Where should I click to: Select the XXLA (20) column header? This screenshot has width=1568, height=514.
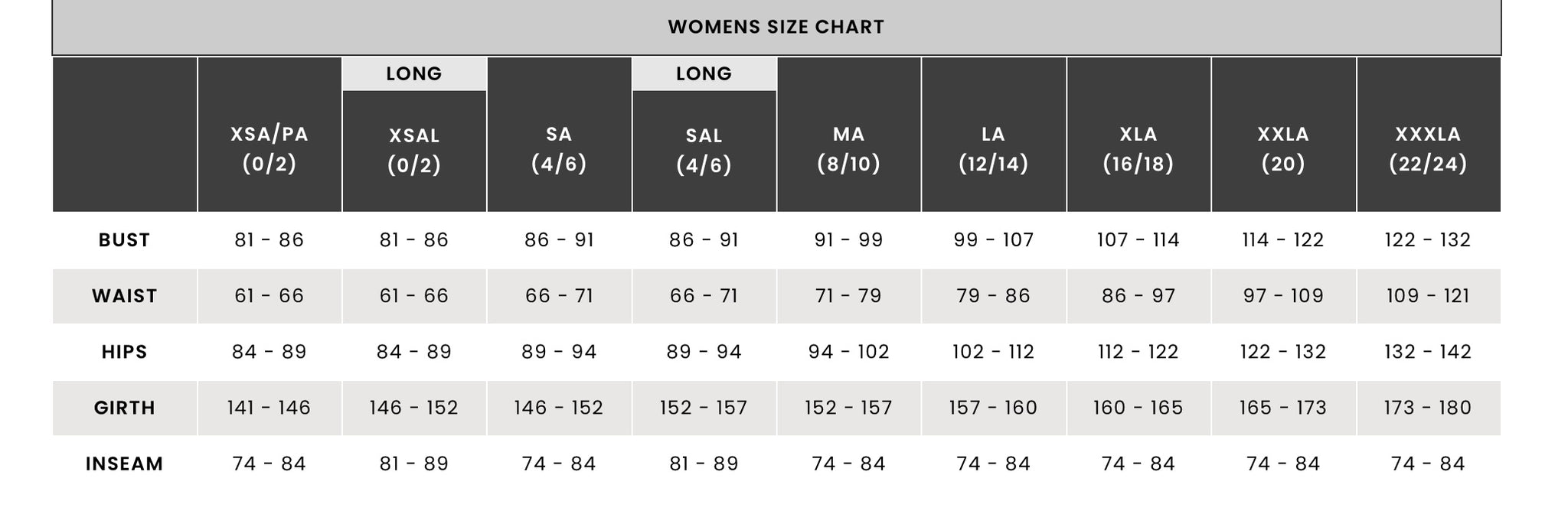click(1284, 135)
